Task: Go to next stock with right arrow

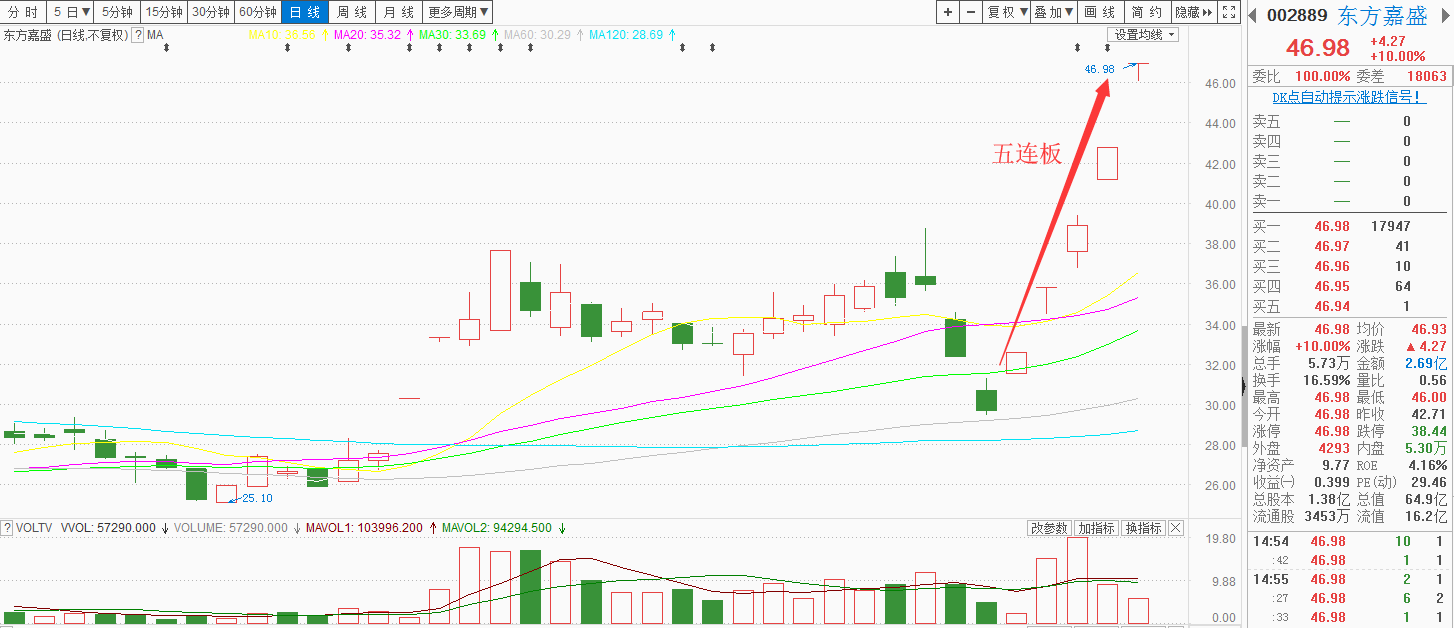Action: pyautogui.click(x=1445, y=15)
